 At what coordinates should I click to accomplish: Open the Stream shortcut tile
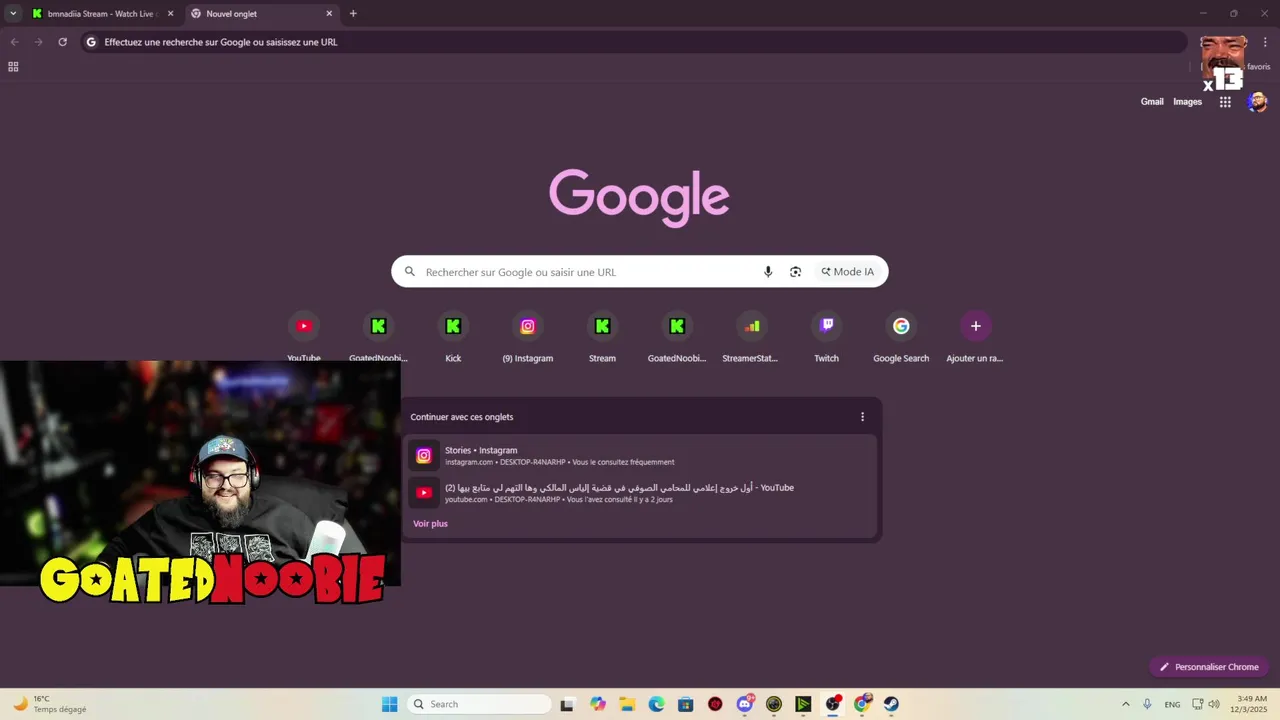602,336
